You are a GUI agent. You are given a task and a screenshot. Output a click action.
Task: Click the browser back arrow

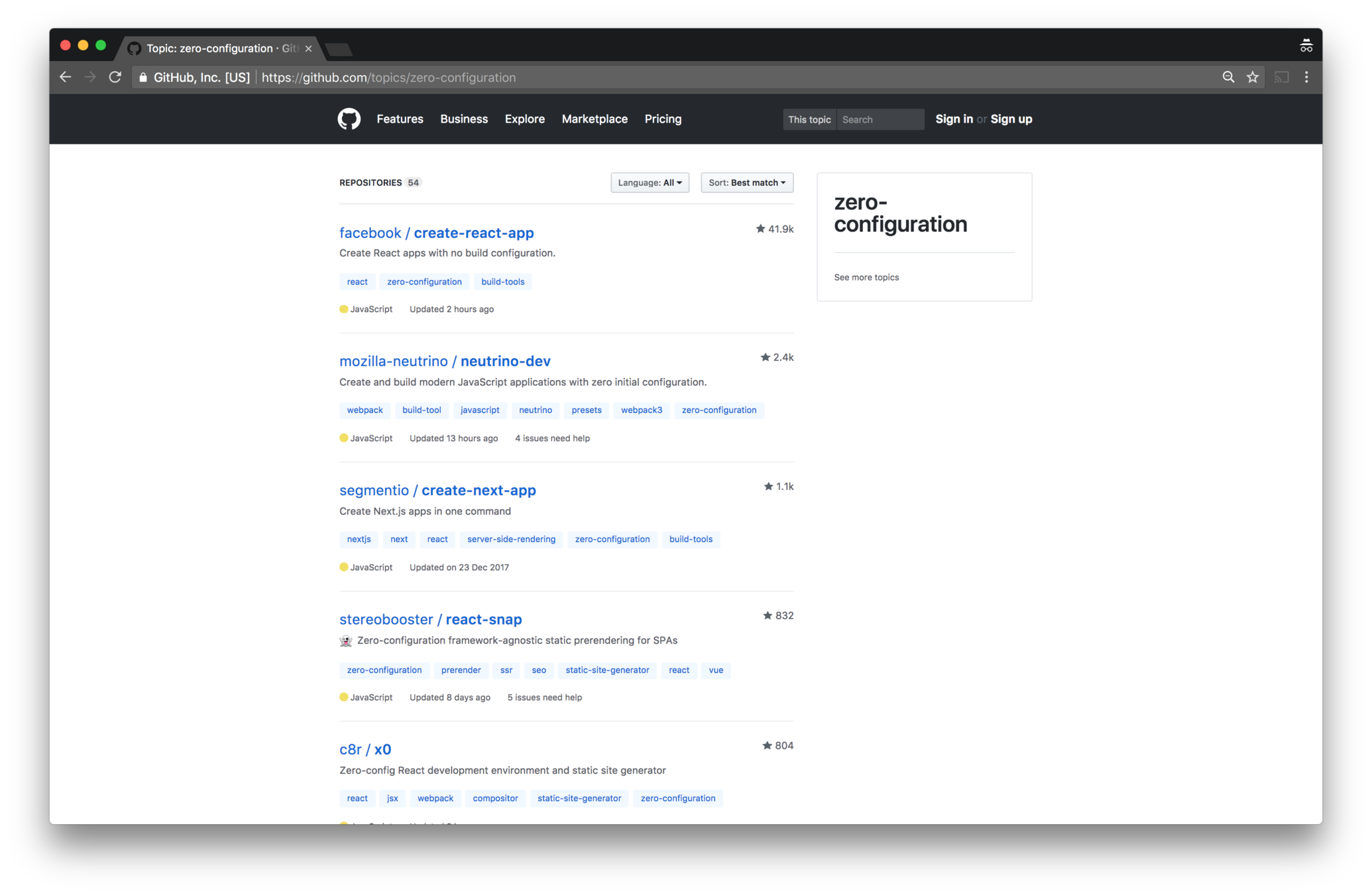click(65, 77)
